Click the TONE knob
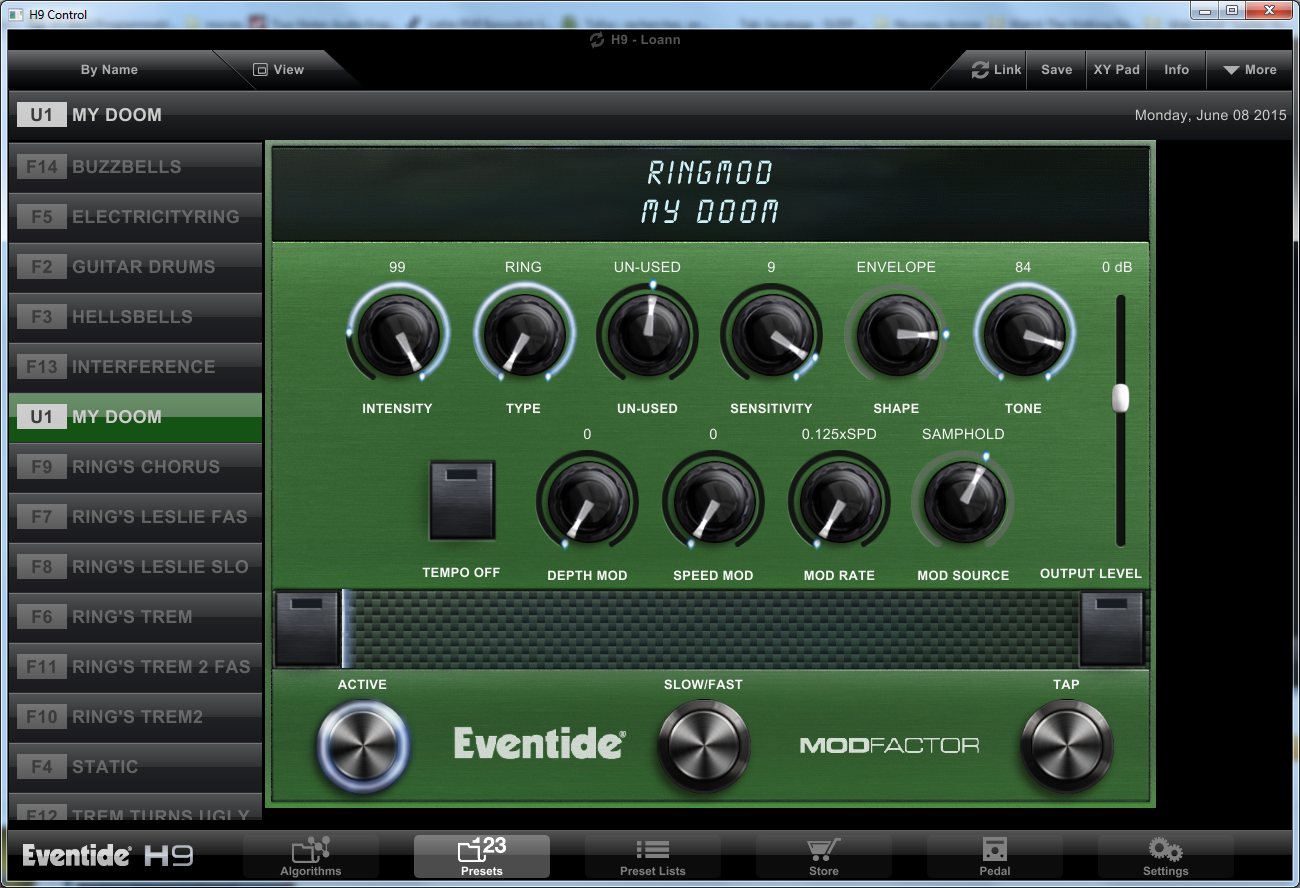 pyautogui.click(x=1024, y=334)
